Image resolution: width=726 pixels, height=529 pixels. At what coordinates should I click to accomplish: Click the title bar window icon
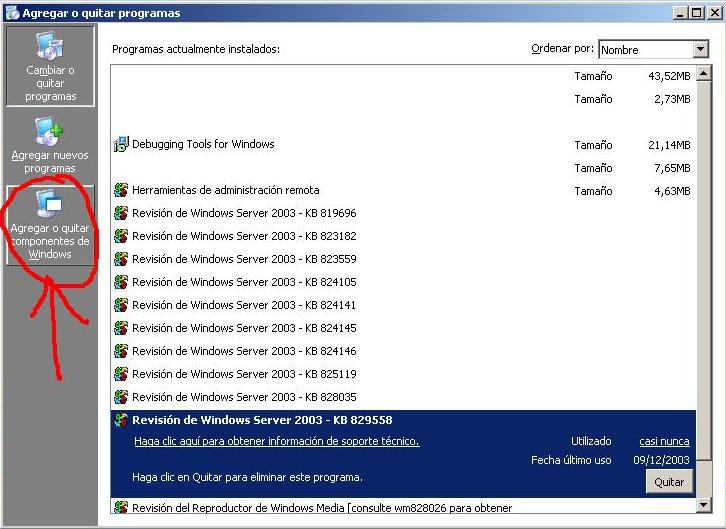tap(12, 13)
